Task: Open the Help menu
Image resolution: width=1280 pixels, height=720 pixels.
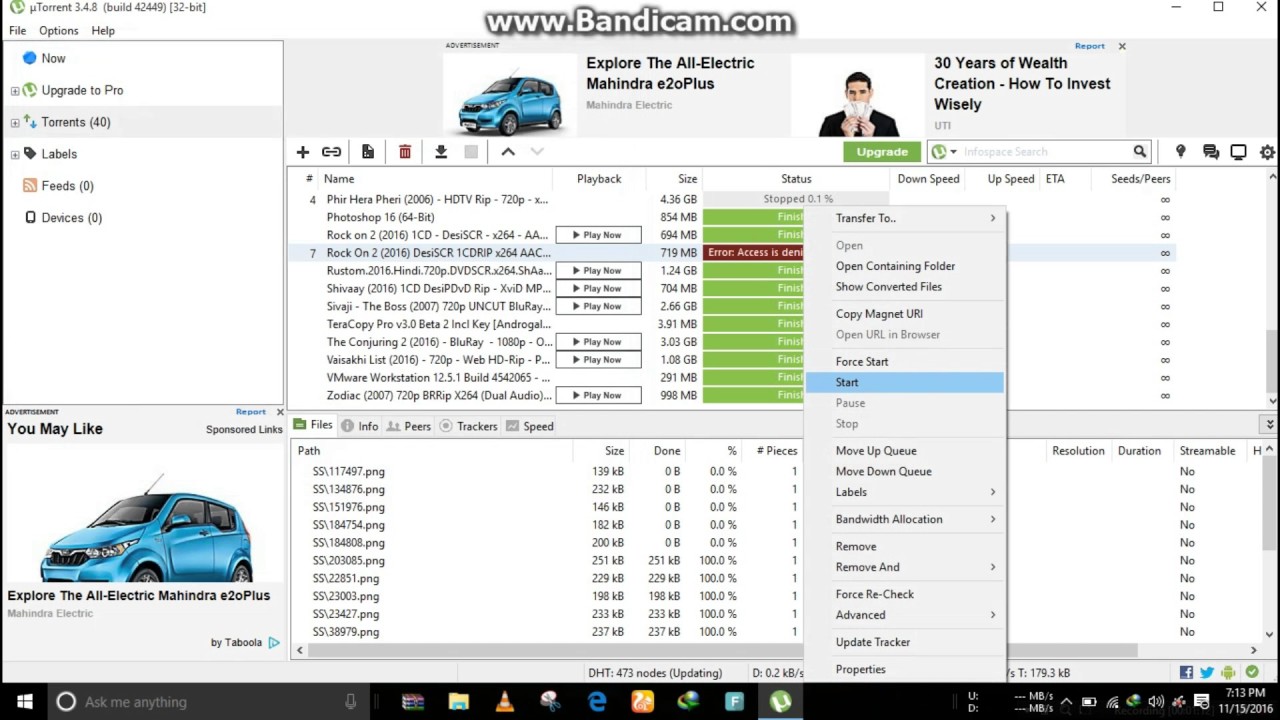Action: click(103, 31)
